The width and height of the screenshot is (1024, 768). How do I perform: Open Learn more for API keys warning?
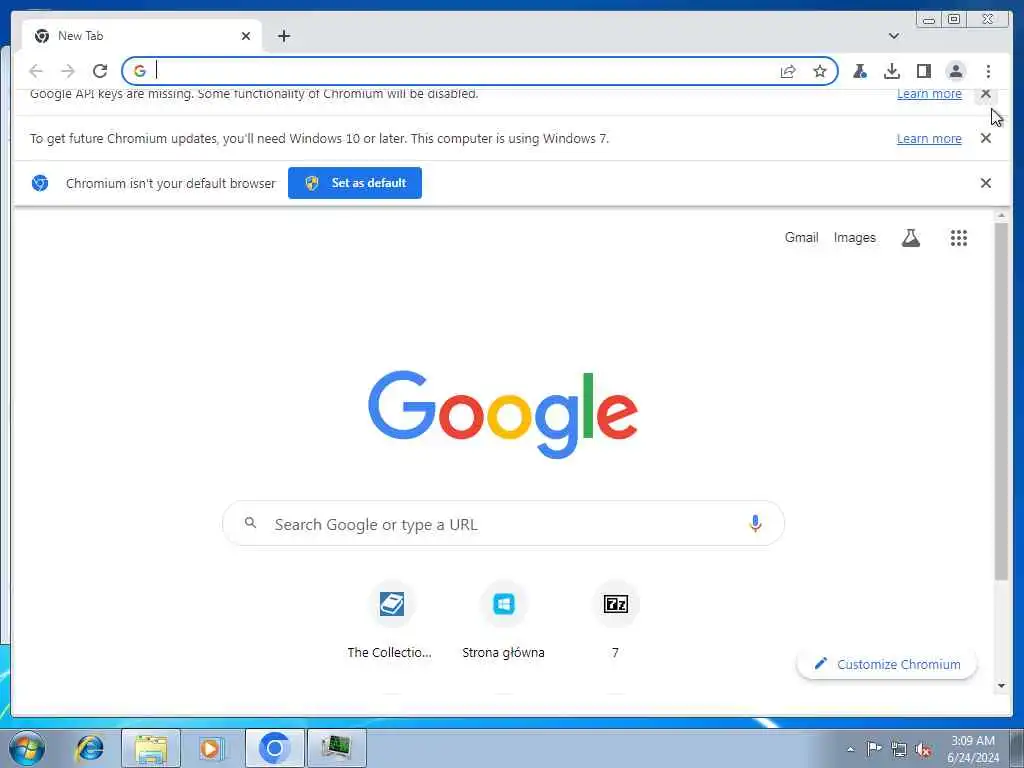[x=929, y=94]
